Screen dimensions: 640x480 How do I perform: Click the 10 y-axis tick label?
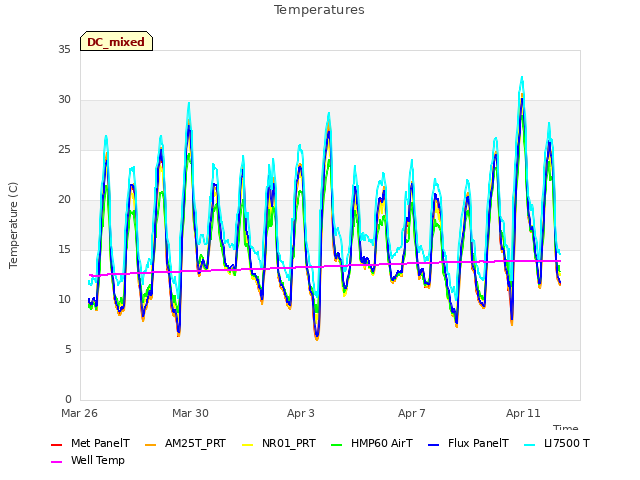64,300
